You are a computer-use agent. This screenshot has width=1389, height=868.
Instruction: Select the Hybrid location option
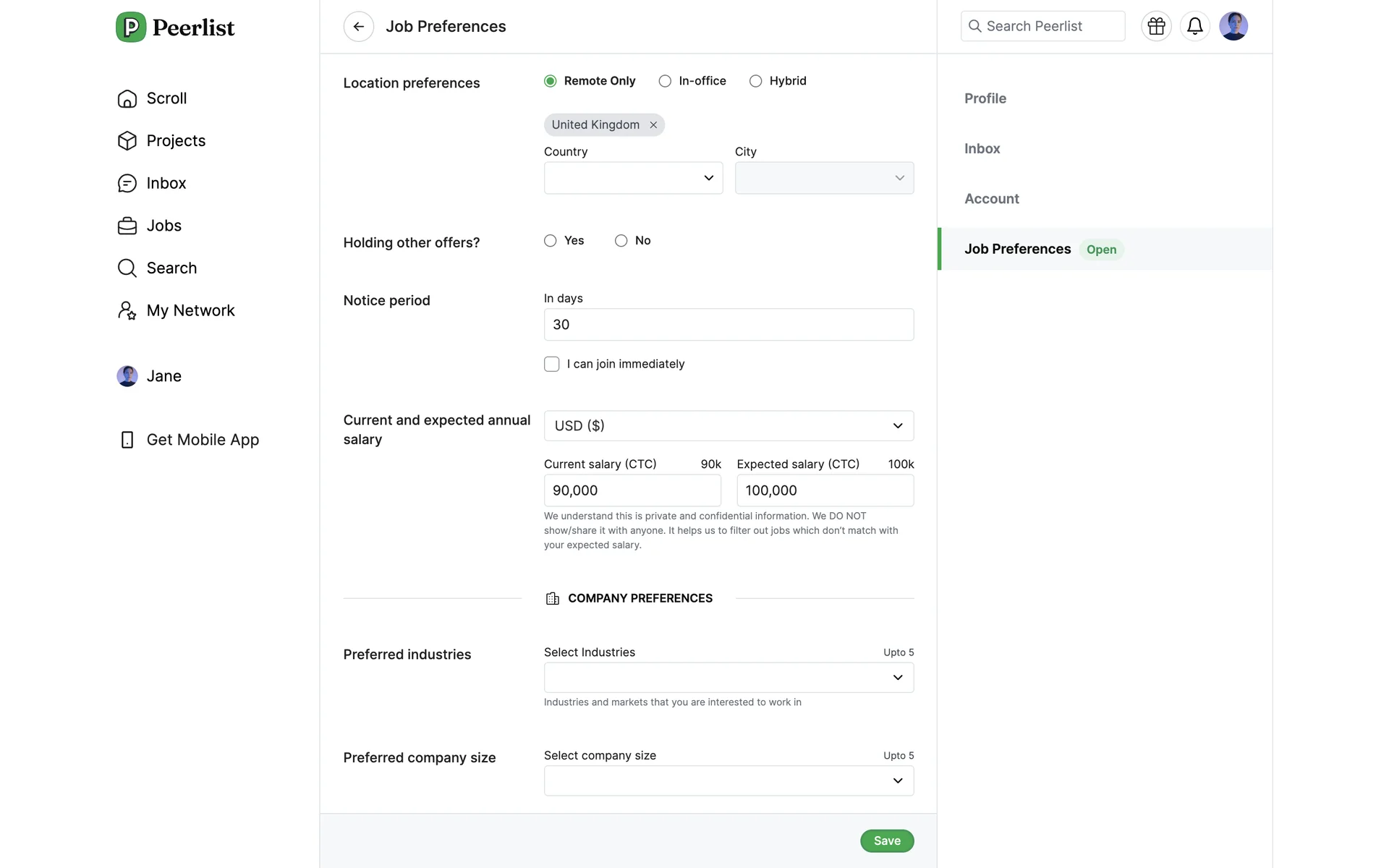pyautogui.click(x=756, y=81)
